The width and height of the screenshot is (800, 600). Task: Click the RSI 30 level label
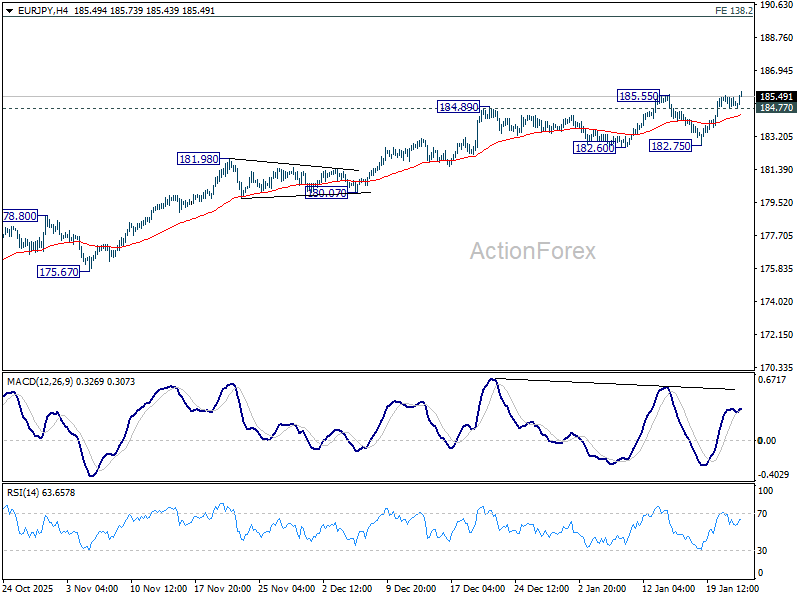click(x=762, y=551)
